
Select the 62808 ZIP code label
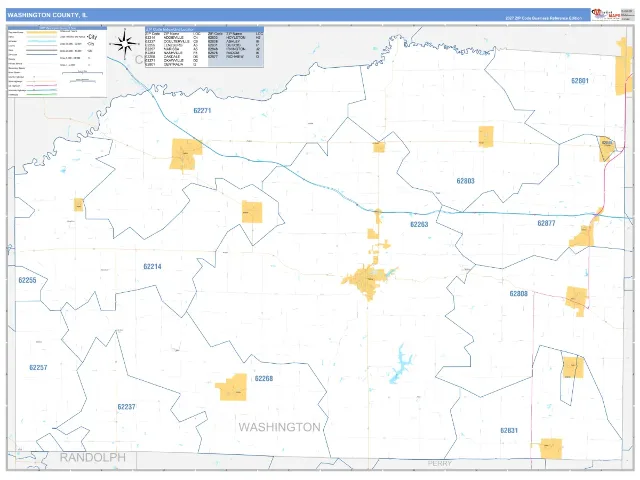pos(518,294)
